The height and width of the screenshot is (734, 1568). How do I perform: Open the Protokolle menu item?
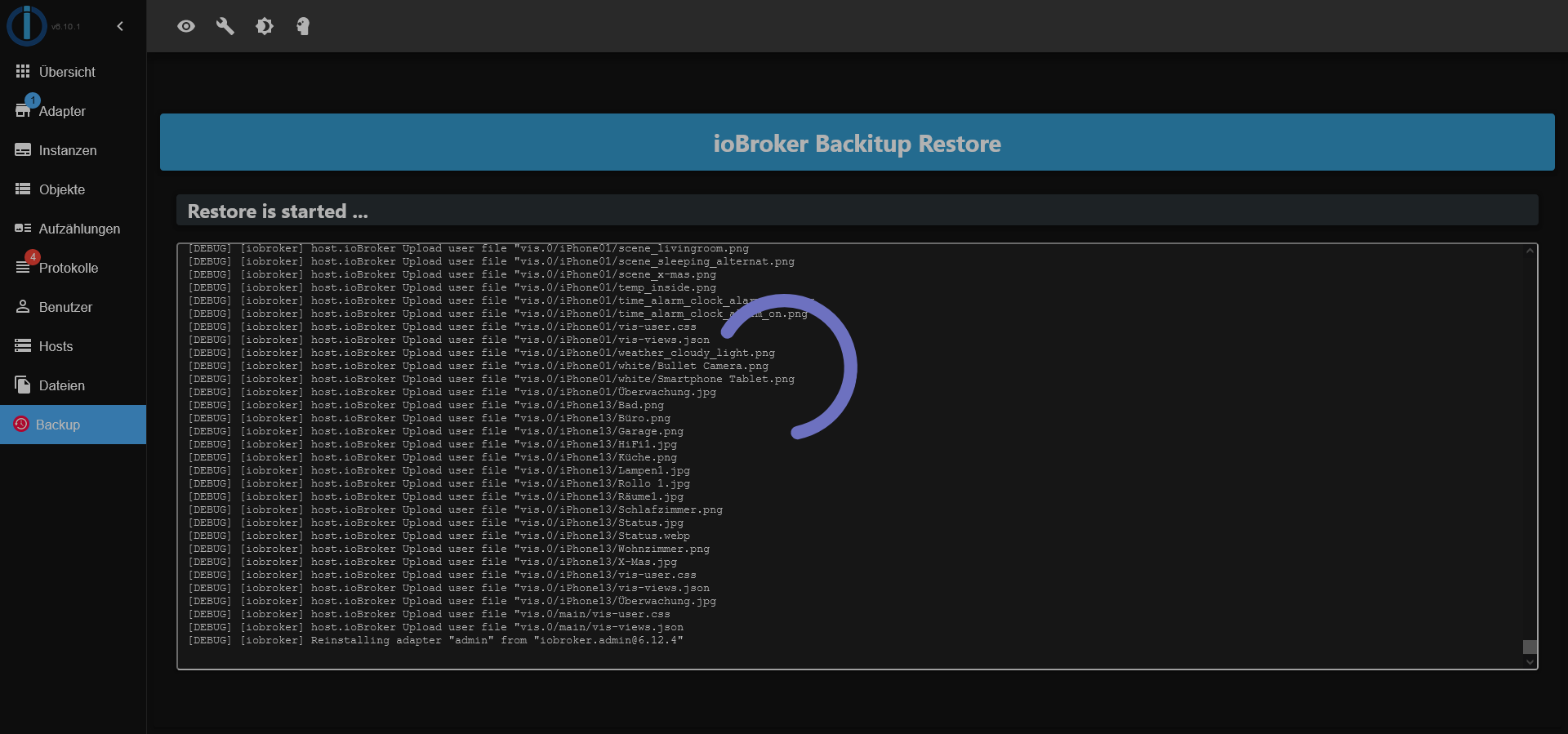(x=73, y=268)
